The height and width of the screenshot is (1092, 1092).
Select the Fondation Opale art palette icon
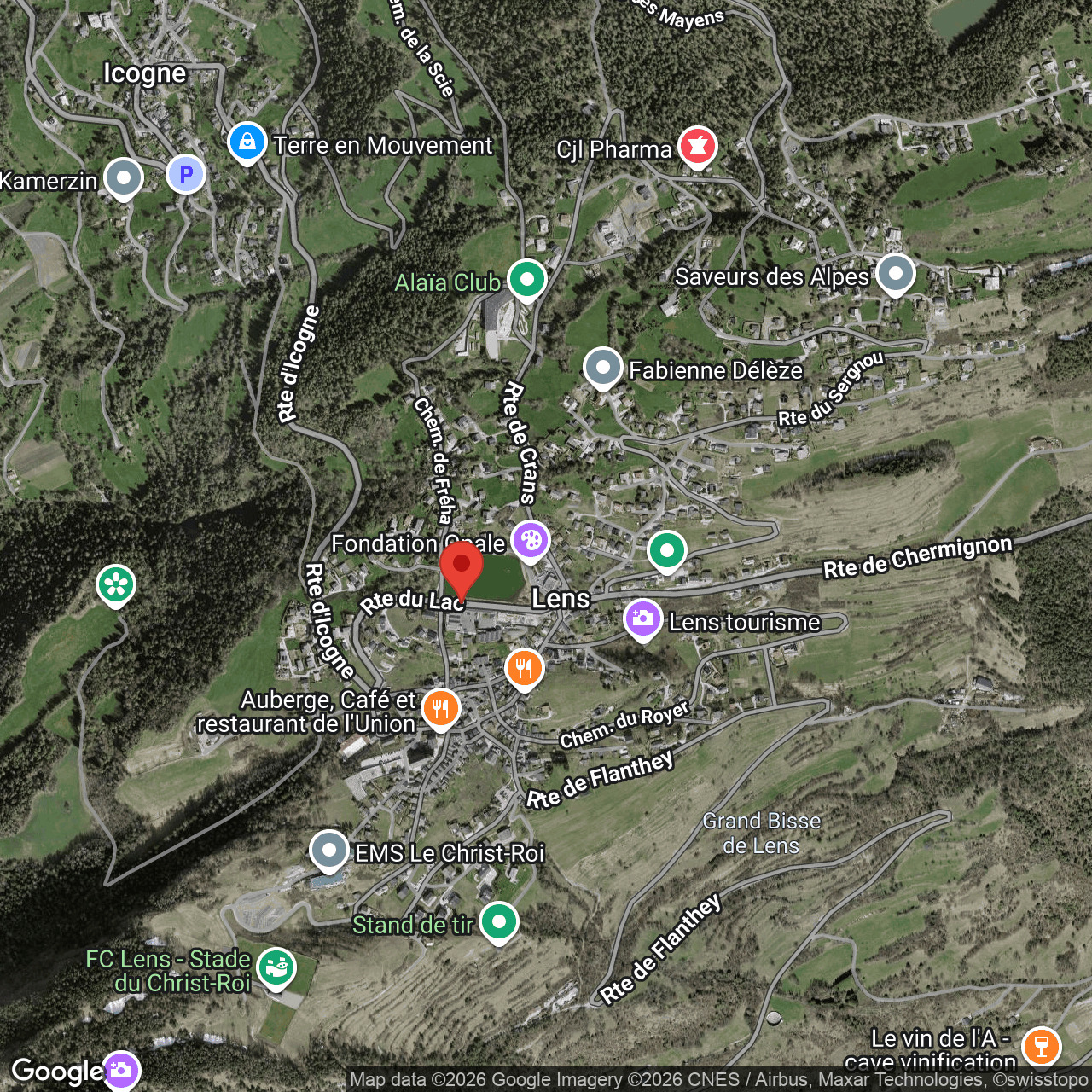pyautogui.click(x=530, y=540)
